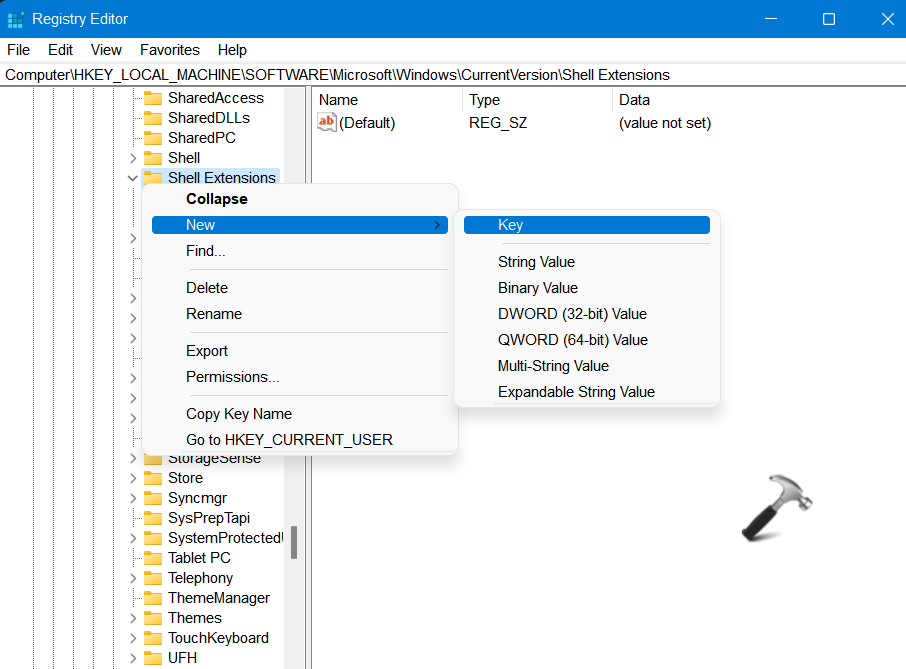Click the Store folder icon

pos(152,478)
